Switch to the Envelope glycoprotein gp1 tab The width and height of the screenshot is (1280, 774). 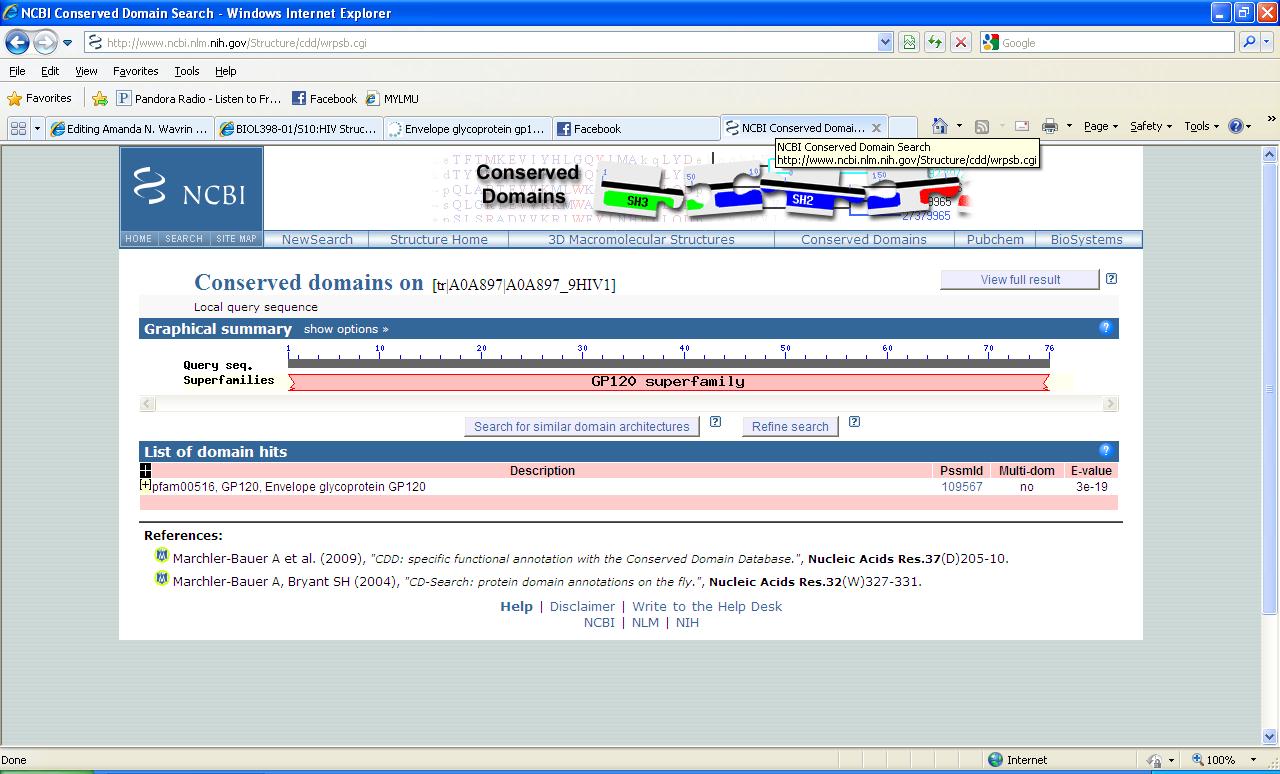[467, 128]
